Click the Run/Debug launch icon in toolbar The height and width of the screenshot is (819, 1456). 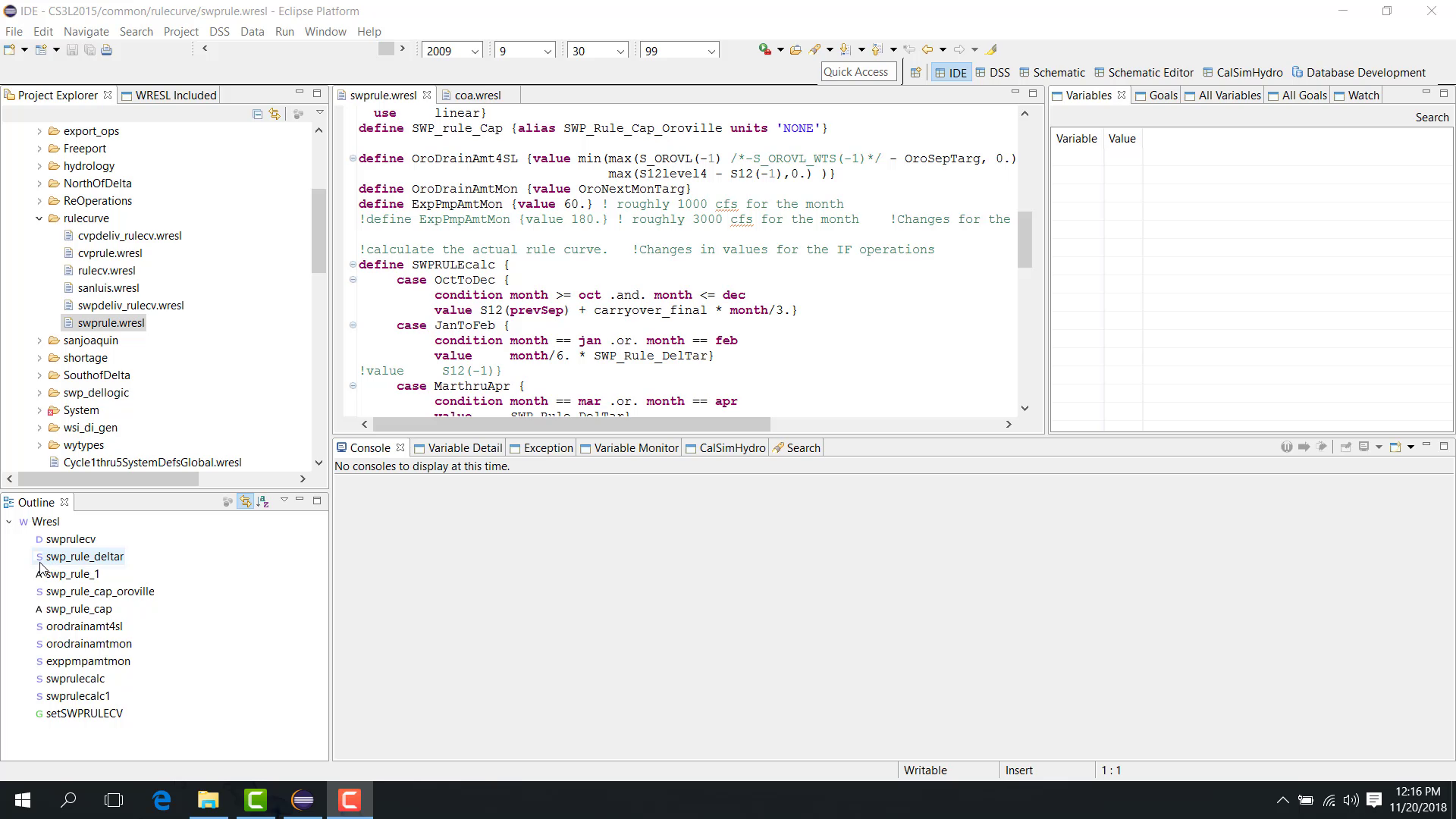(764, 50)
